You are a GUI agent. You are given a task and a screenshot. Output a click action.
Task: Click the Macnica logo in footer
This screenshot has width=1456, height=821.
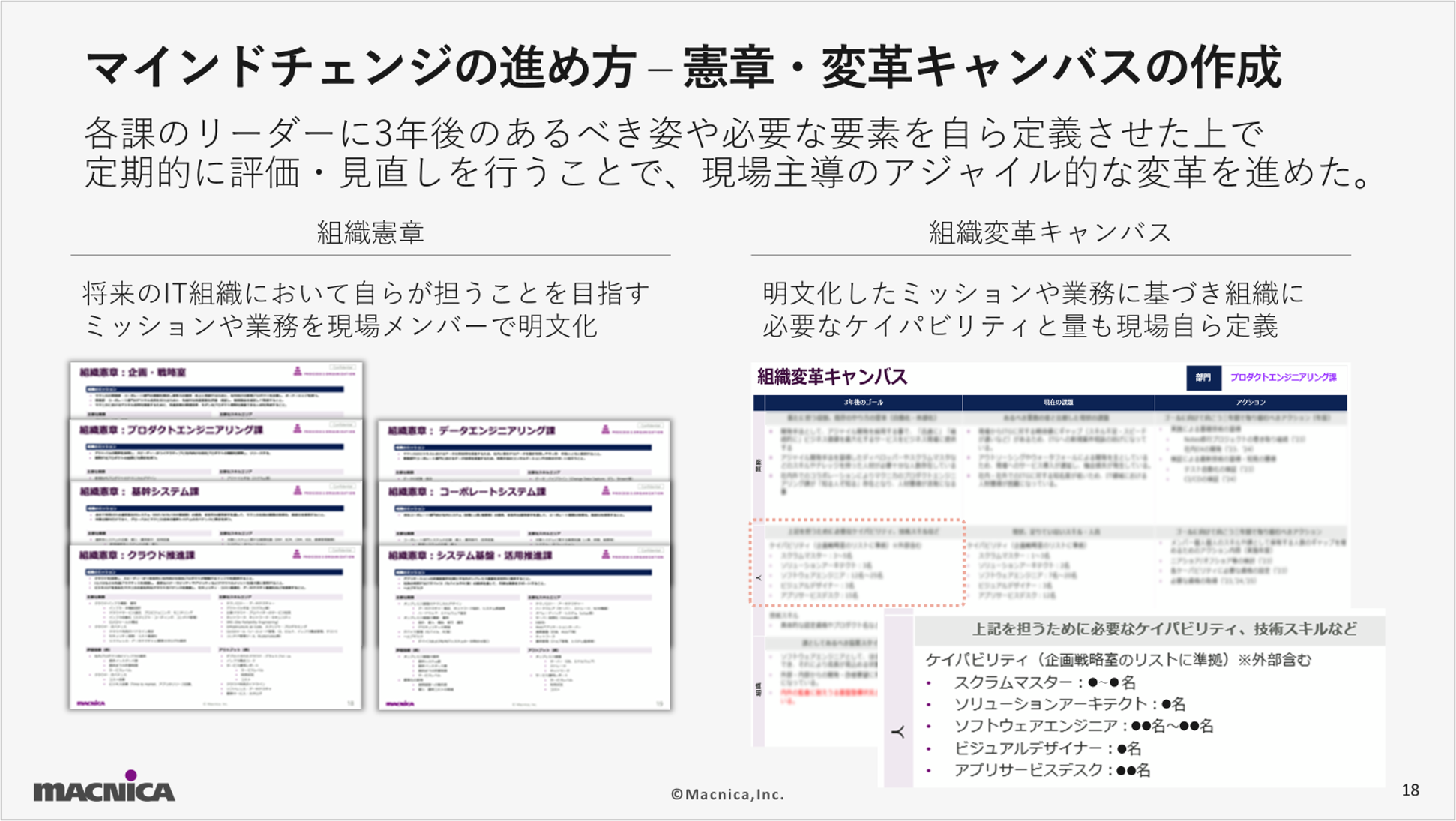pyautogui.click(x=104, y=787)
